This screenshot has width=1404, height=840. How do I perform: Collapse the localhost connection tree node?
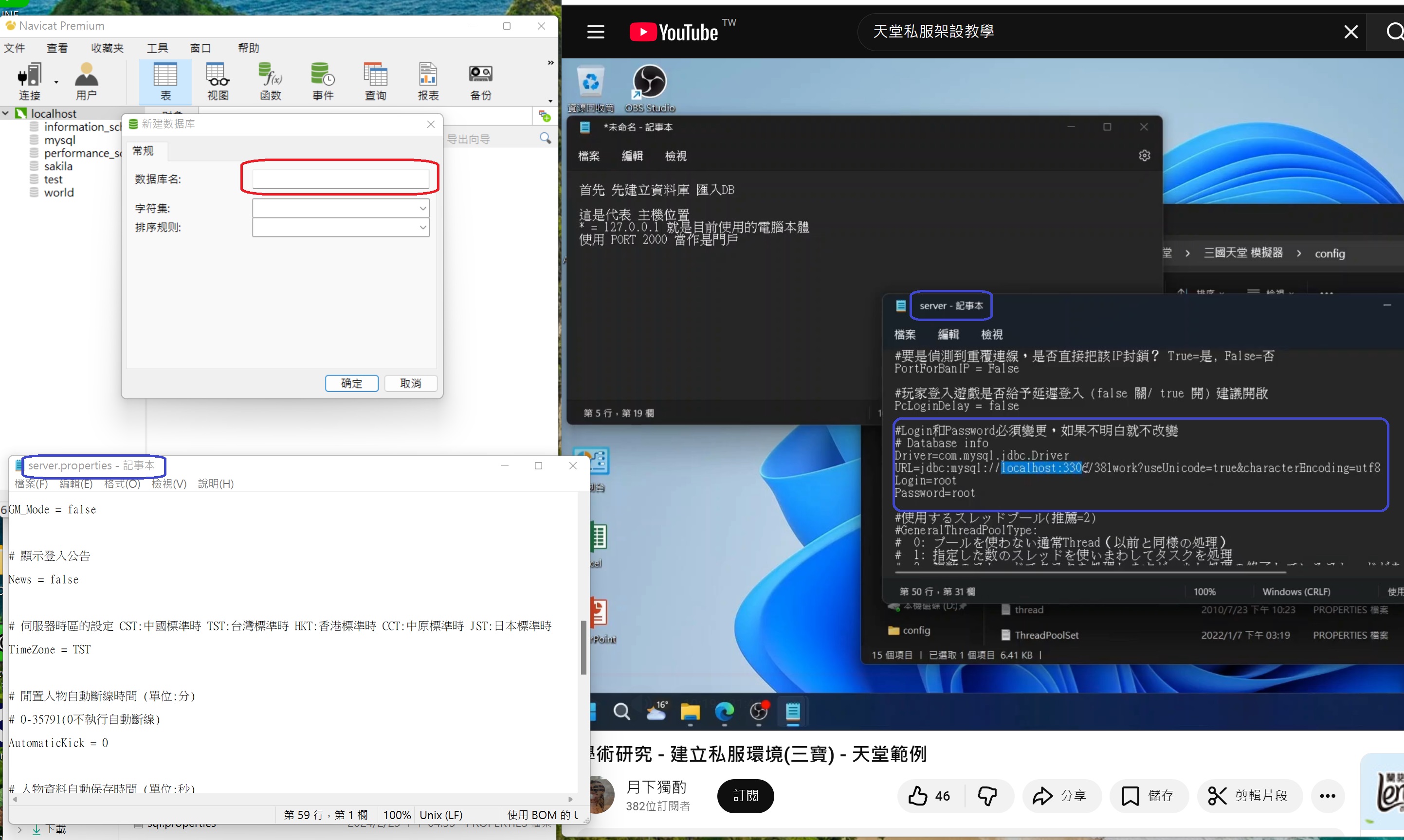point(5,113)
